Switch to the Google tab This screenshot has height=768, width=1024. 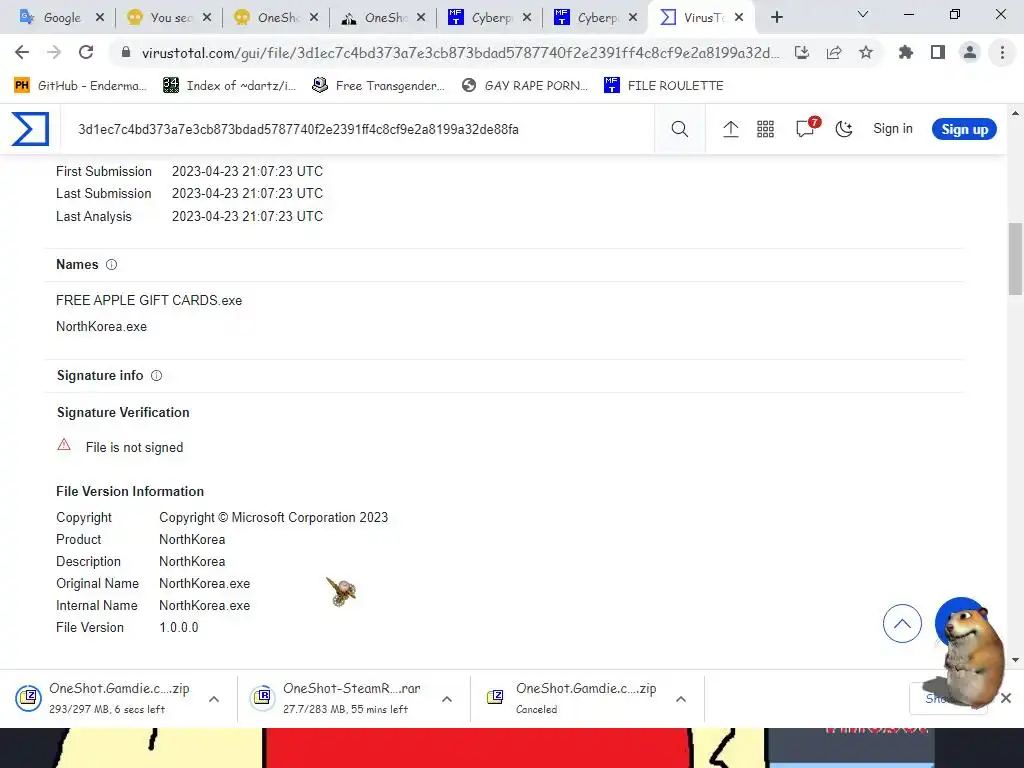[x=59, y=18]
